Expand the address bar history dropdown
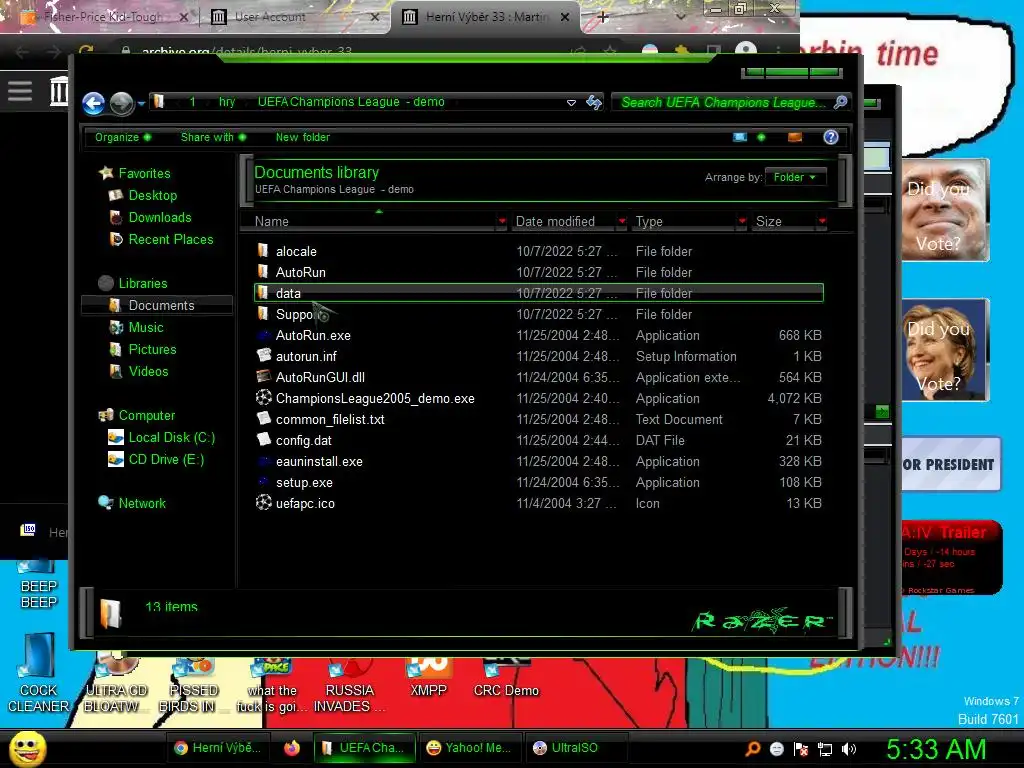This screenshot has height=768, width=1024. (571, 103)
